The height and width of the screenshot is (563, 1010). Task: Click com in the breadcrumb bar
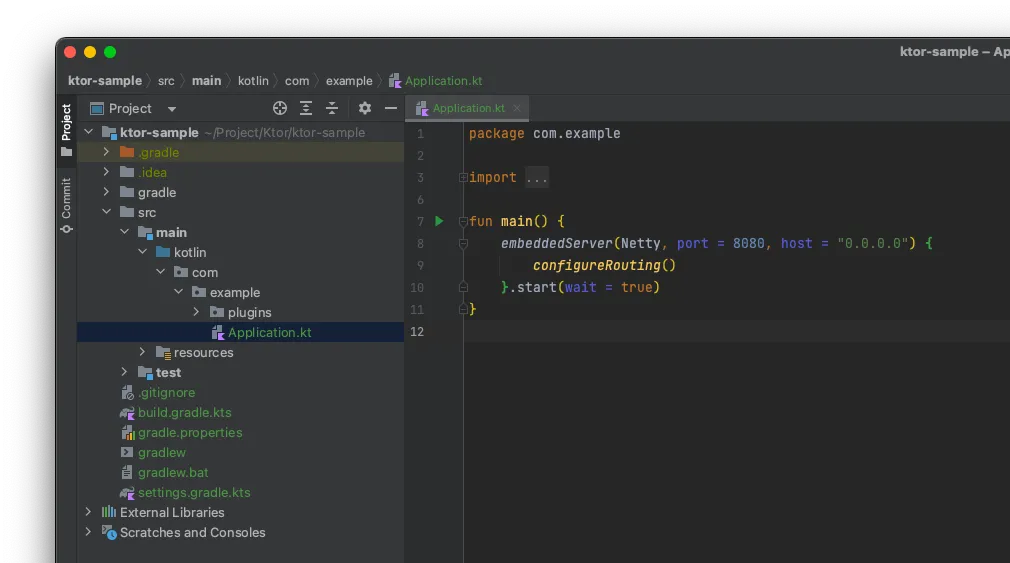[x=297, y=81]
